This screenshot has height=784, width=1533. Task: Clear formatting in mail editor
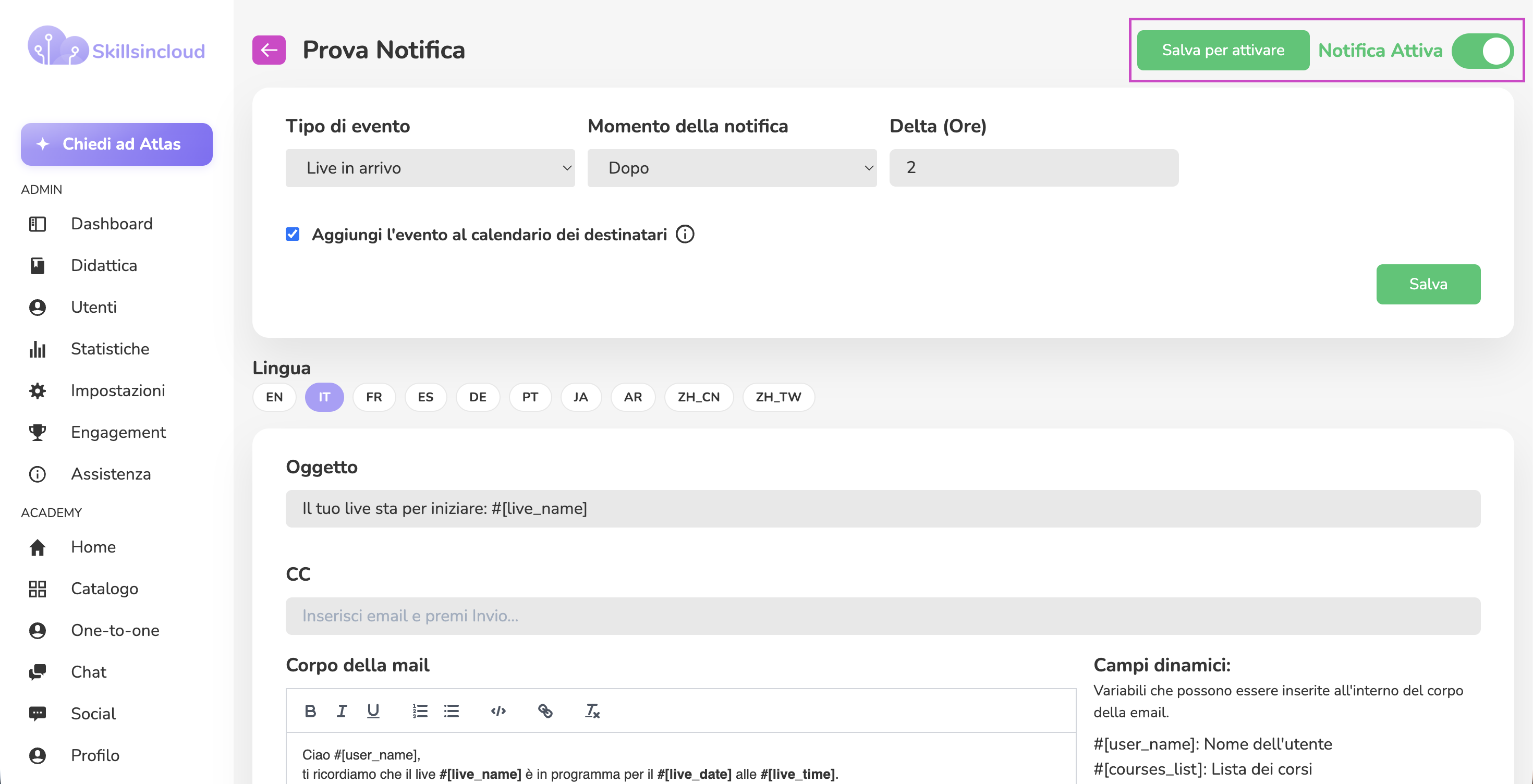point(592,711)
